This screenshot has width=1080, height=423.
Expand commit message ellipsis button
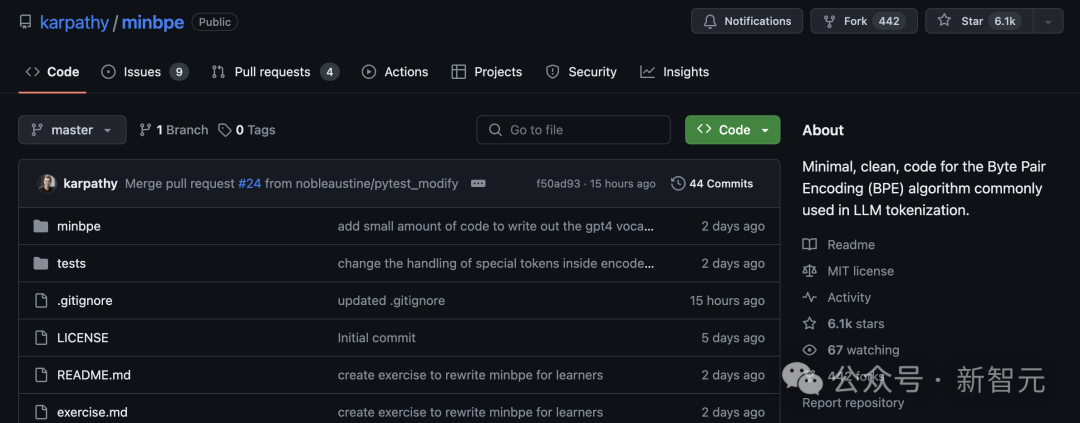click(478, 184)
